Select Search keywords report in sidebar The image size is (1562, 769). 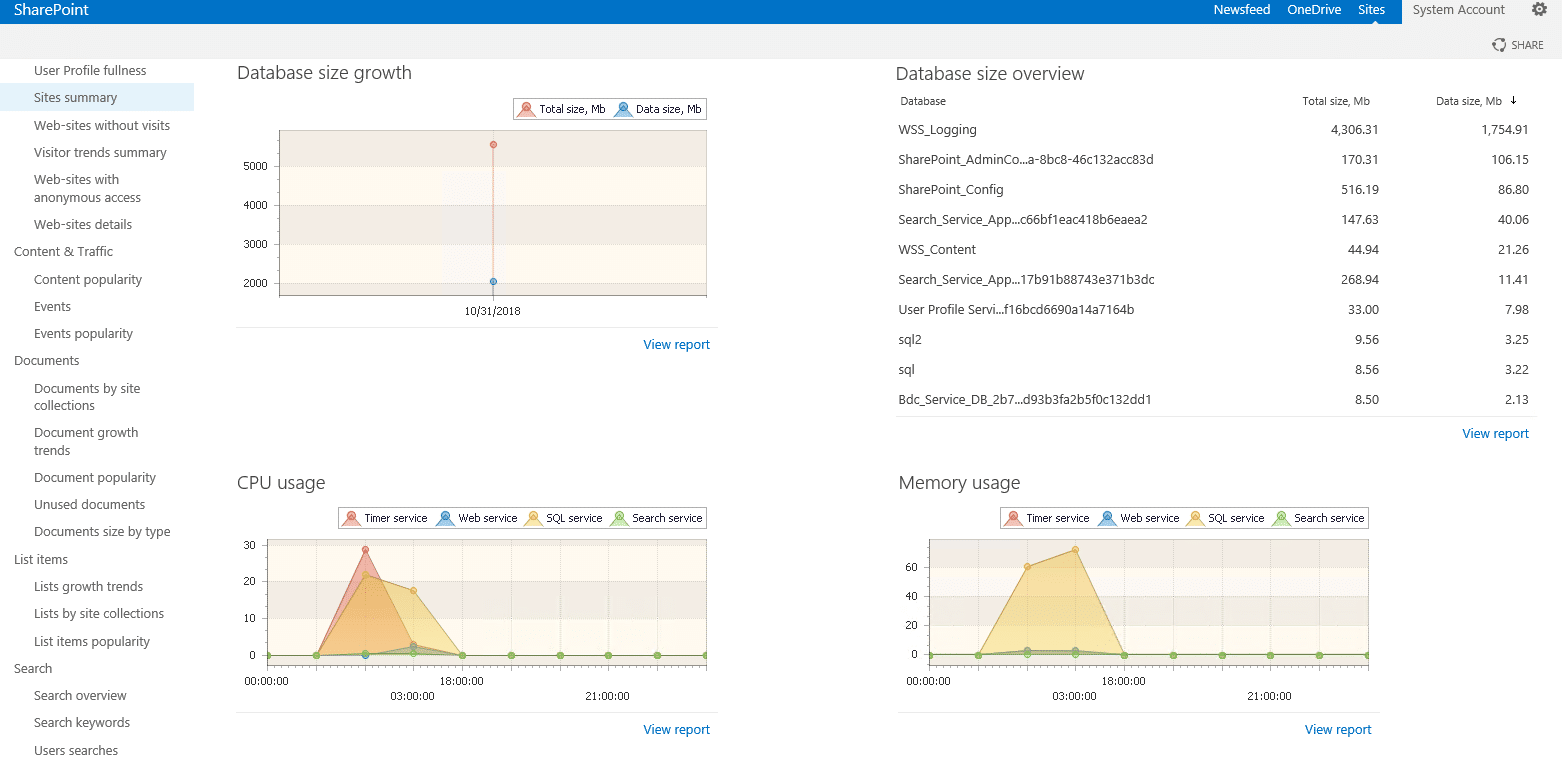[x=82, y=723]
